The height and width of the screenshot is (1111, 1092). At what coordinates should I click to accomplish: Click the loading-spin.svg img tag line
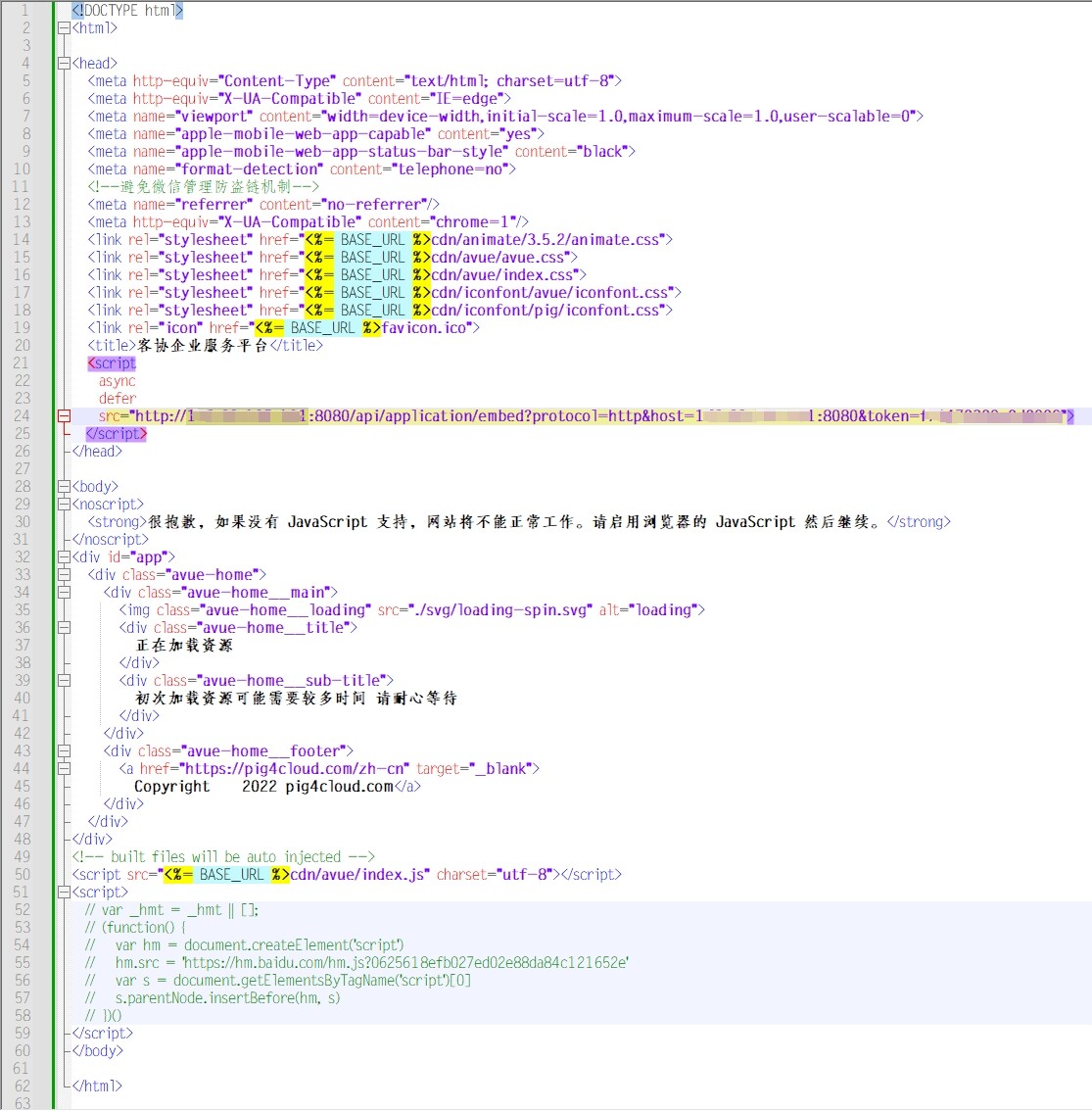coord(411,610)
